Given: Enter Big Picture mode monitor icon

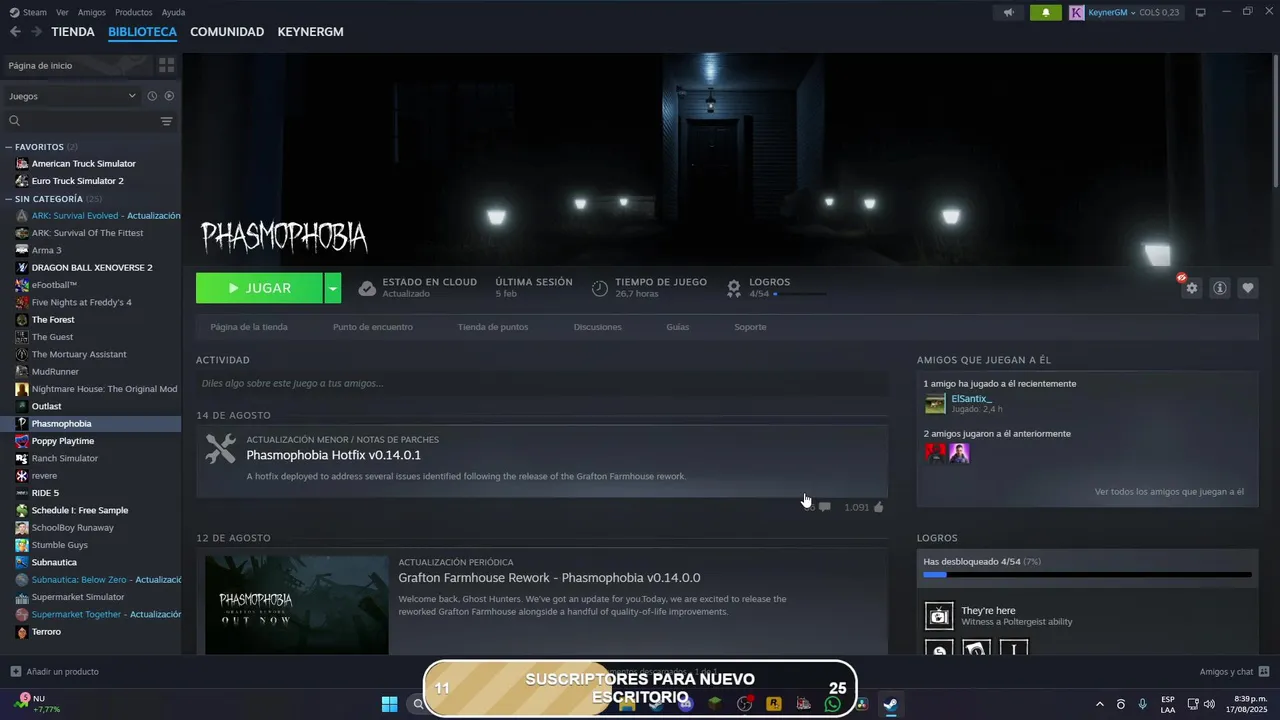Looking at the screenshot, I should point(1200,12).
